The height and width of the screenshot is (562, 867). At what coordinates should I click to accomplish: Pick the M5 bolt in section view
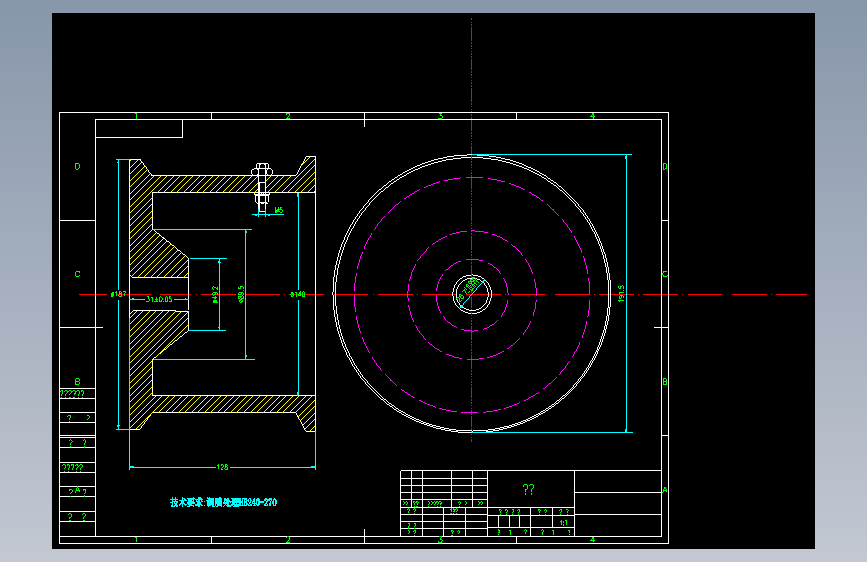(x=262, y=188)
